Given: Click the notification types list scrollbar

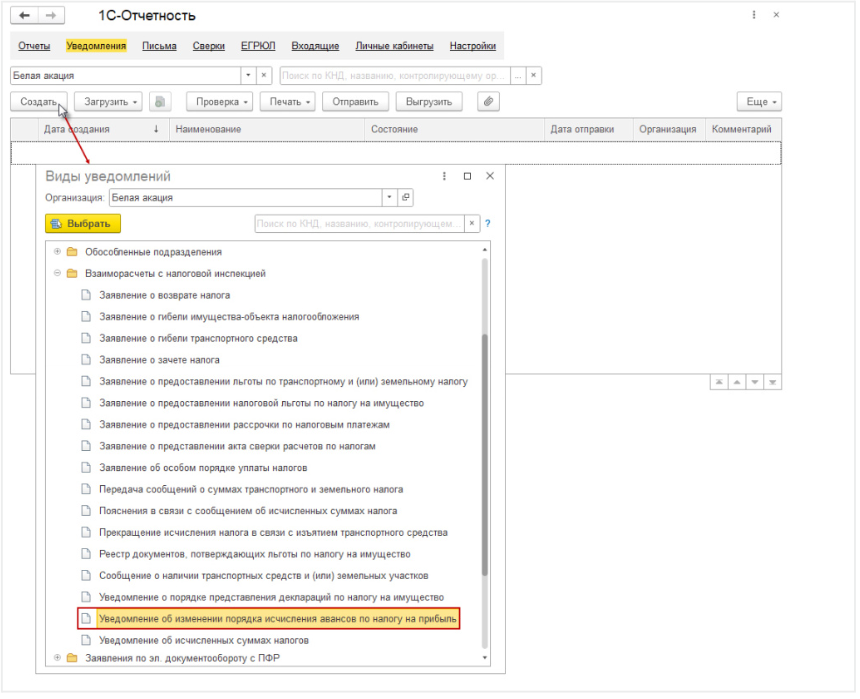Looking at the screenshot, I should coord(485,450).
